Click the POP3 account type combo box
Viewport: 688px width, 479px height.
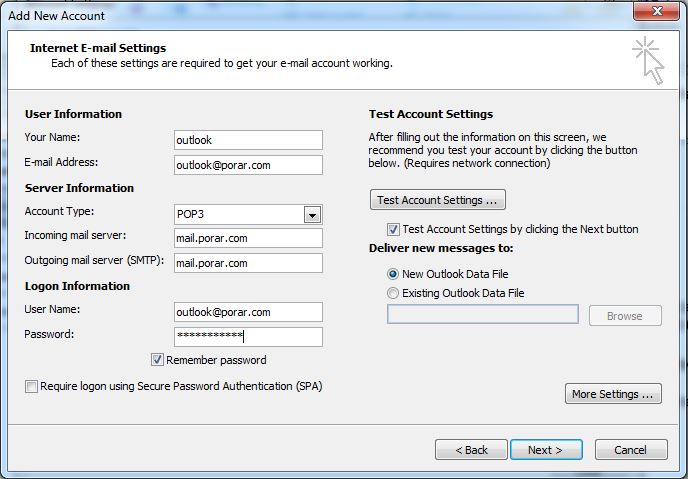click(238, 214)
